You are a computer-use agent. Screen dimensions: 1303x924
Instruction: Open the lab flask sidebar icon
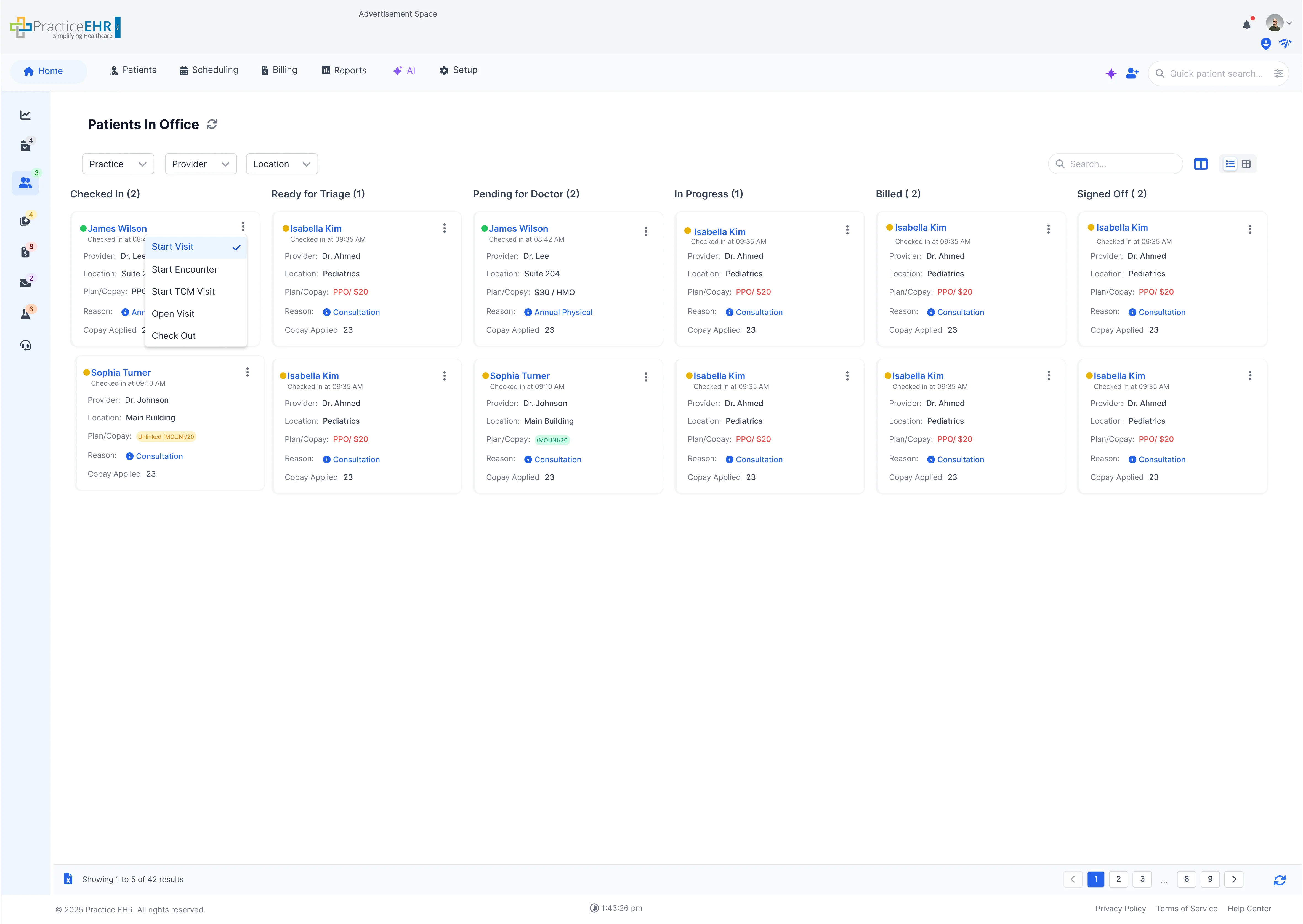26,314
